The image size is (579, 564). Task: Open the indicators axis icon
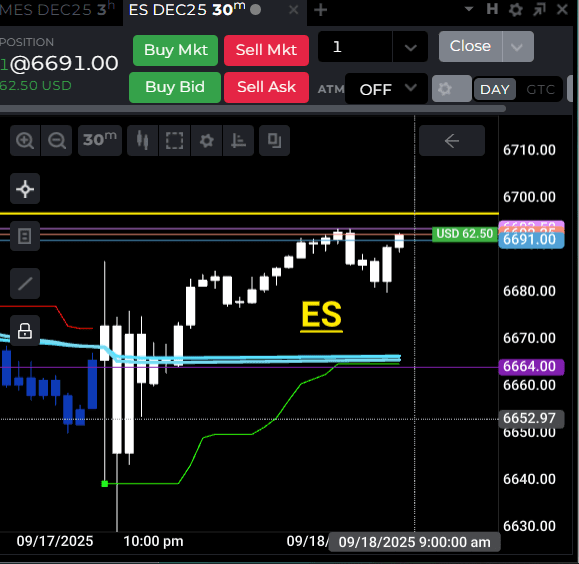tap(238, 140)
